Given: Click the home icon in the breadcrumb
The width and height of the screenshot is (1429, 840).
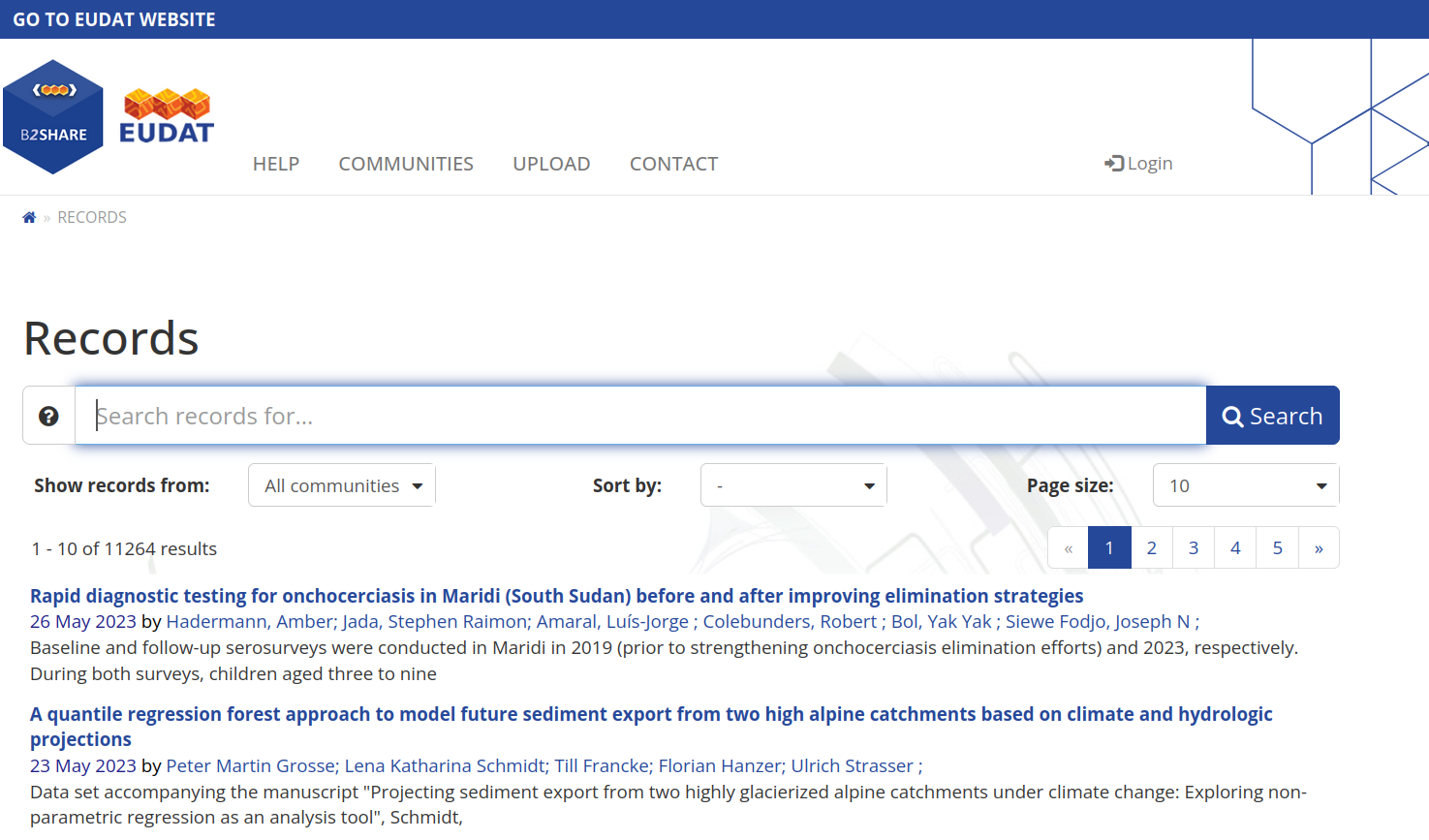Looking at the screenshot, I should (x=29, y=216).
